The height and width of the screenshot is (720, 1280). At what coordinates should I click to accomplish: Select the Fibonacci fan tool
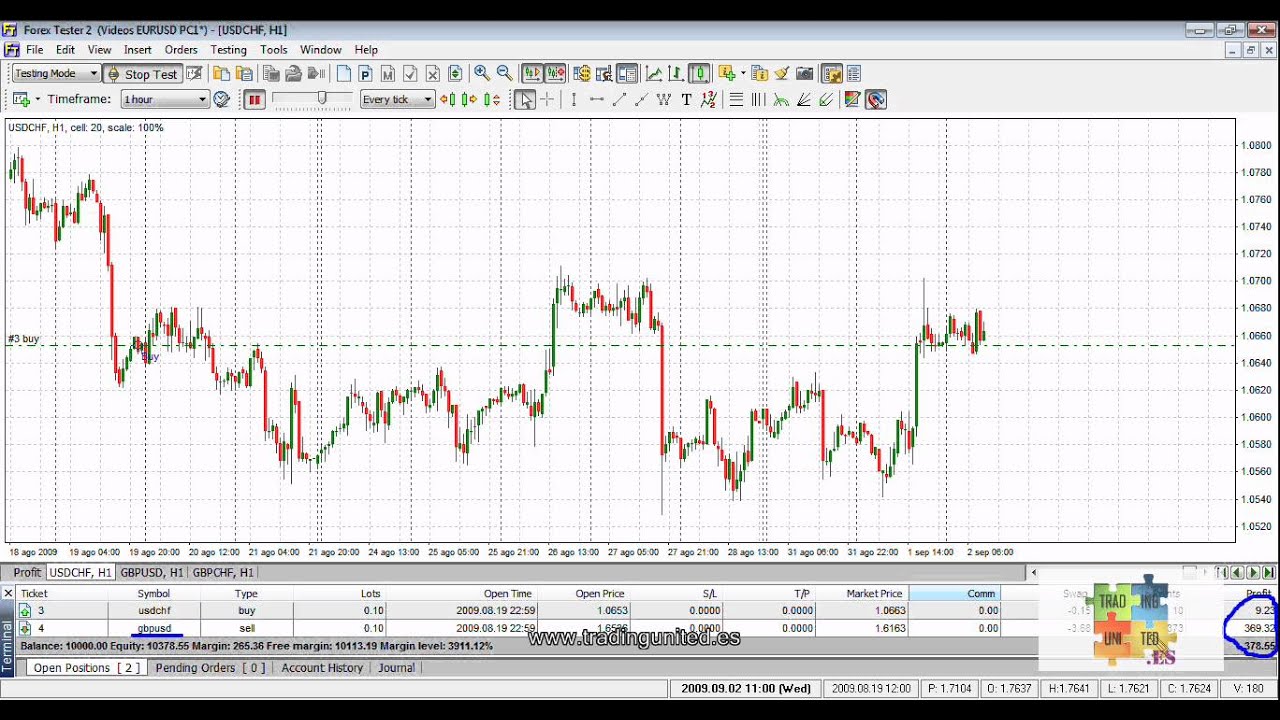click(x=804, y=100)
